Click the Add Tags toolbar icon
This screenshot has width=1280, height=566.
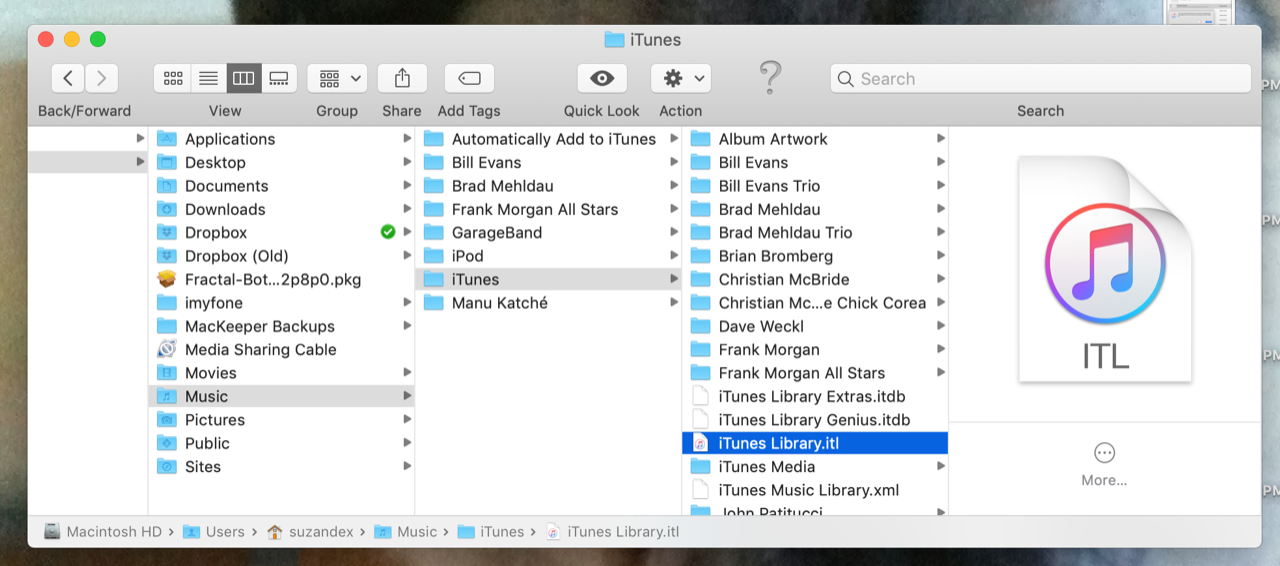click(x=469, y=78)
